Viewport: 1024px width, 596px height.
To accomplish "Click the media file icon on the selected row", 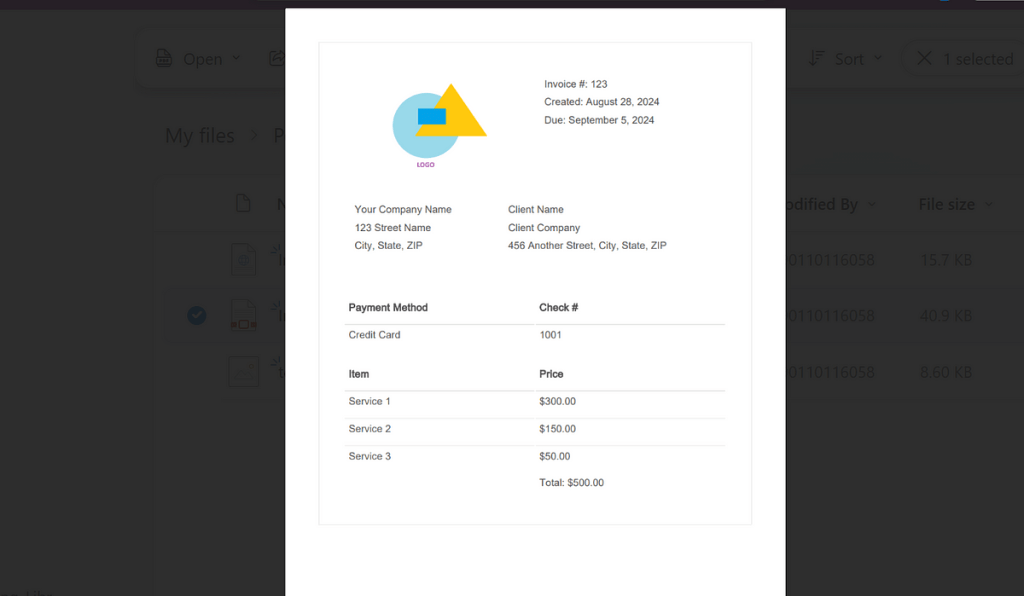I will 243,315.
